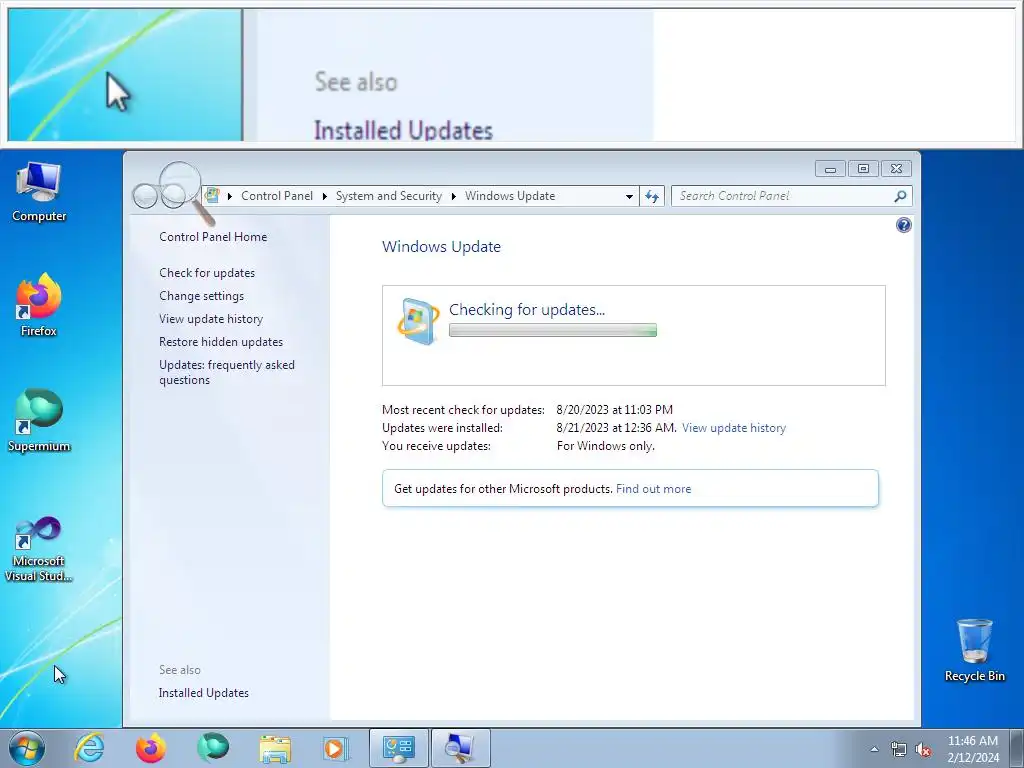Open the muted volume tray icon
Viewport: 1024px width, 768px height.
(923, 749)
